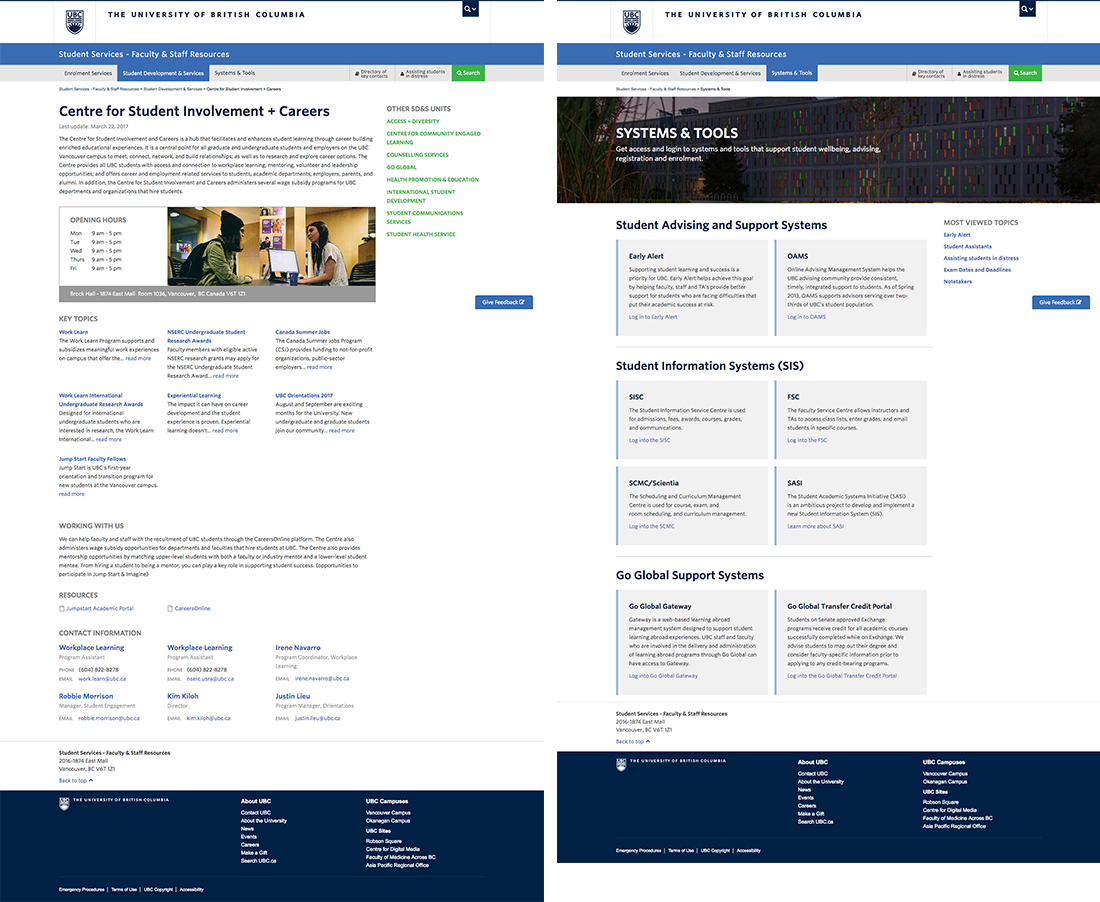
Task: Open Exam Dates and Deadlines topic link
Action: 977,270
